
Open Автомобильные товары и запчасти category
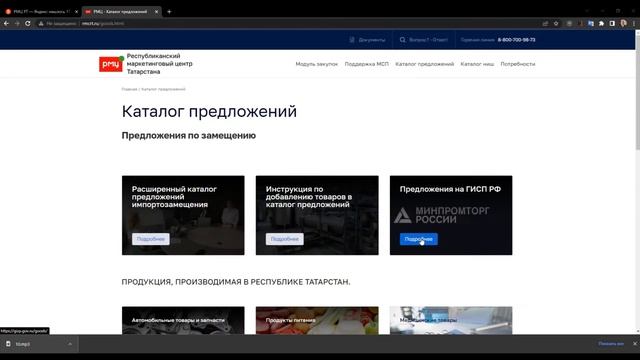[183, 321]
